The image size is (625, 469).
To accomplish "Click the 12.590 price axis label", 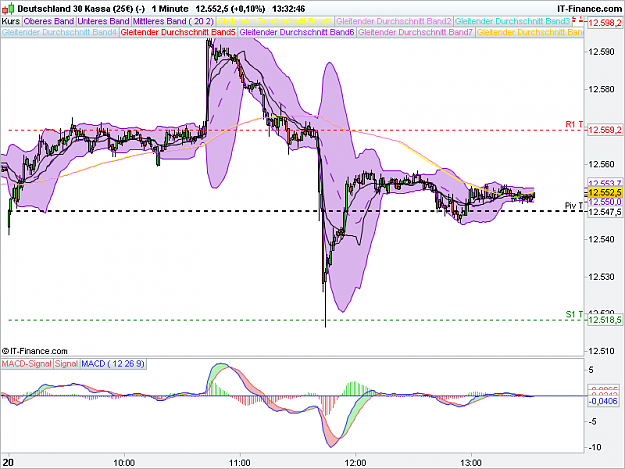I will point(601,52).
